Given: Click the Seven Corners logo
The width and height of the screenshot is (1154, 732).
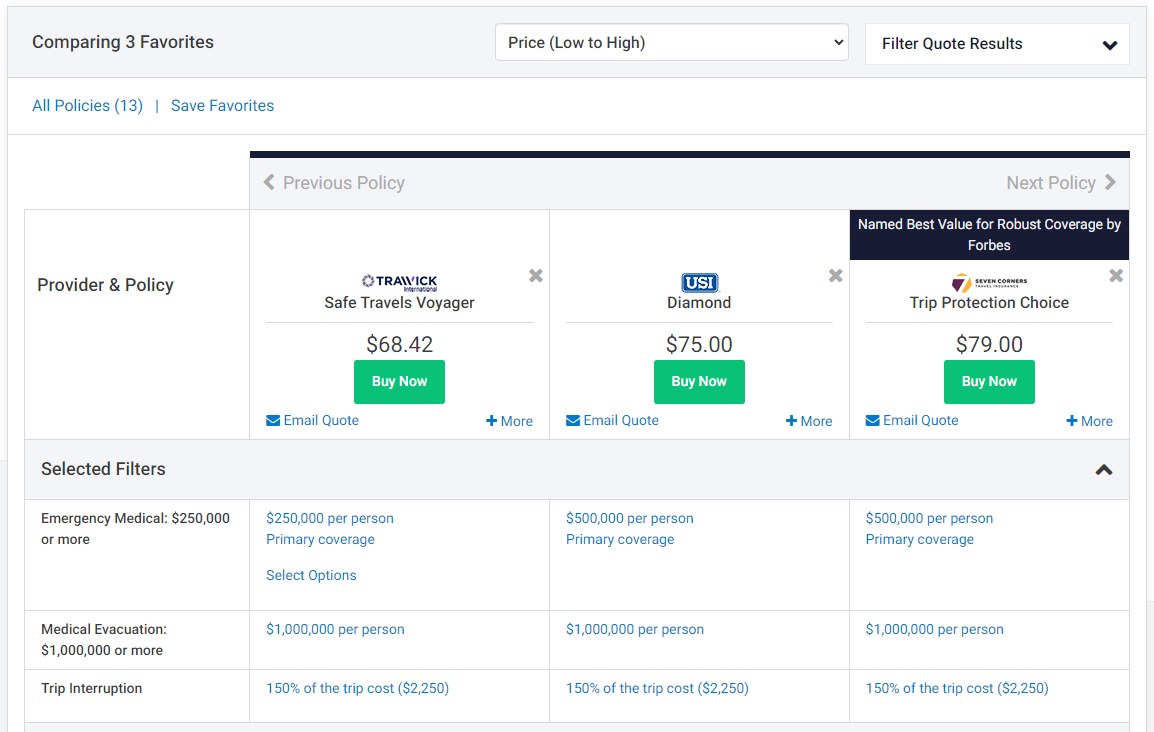Looking at the screenshot, I should coord(989,283).
